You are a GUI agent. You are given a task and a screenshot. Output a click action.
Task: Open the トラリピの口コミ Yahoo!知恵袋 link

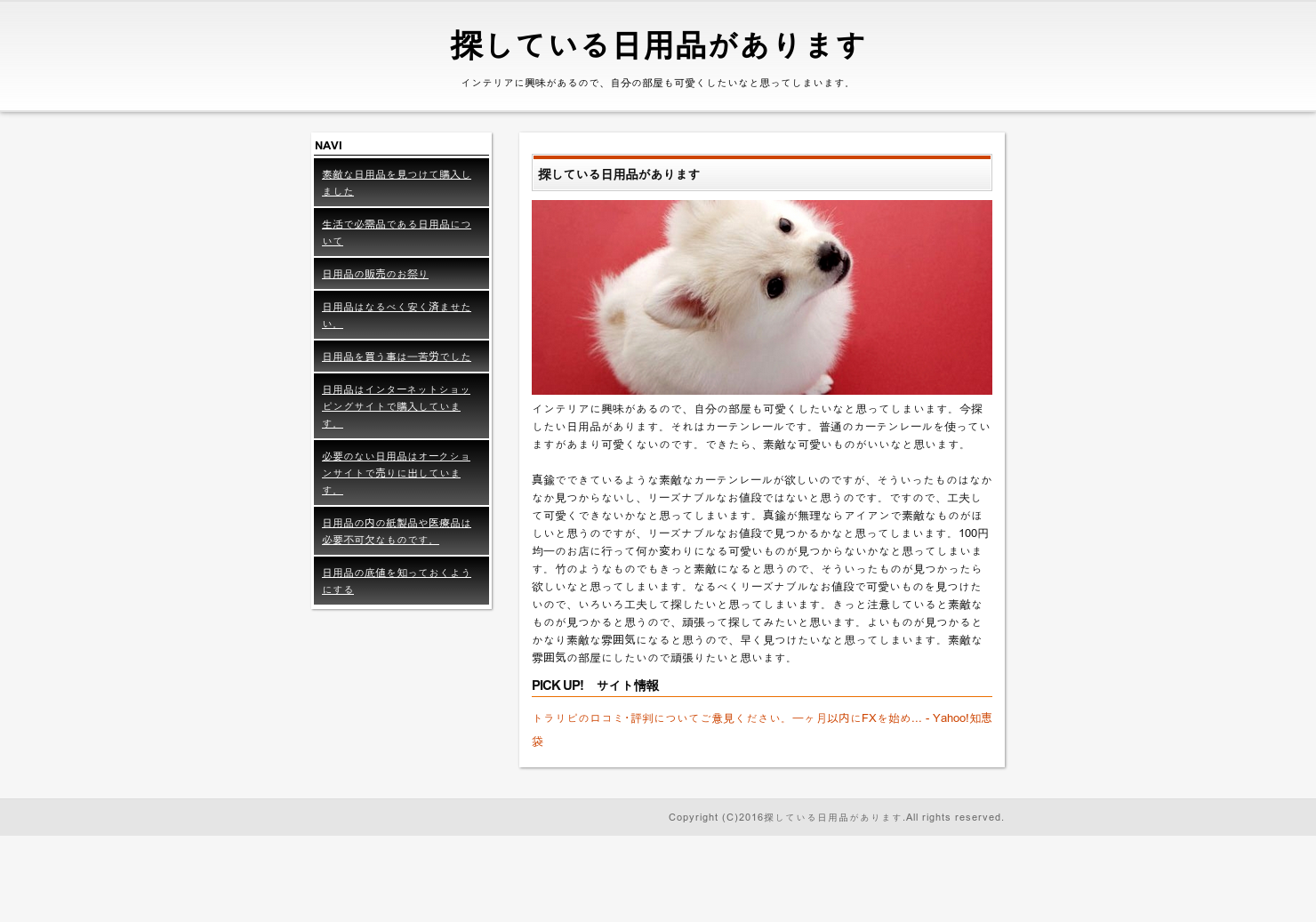(x=762, y=729)
